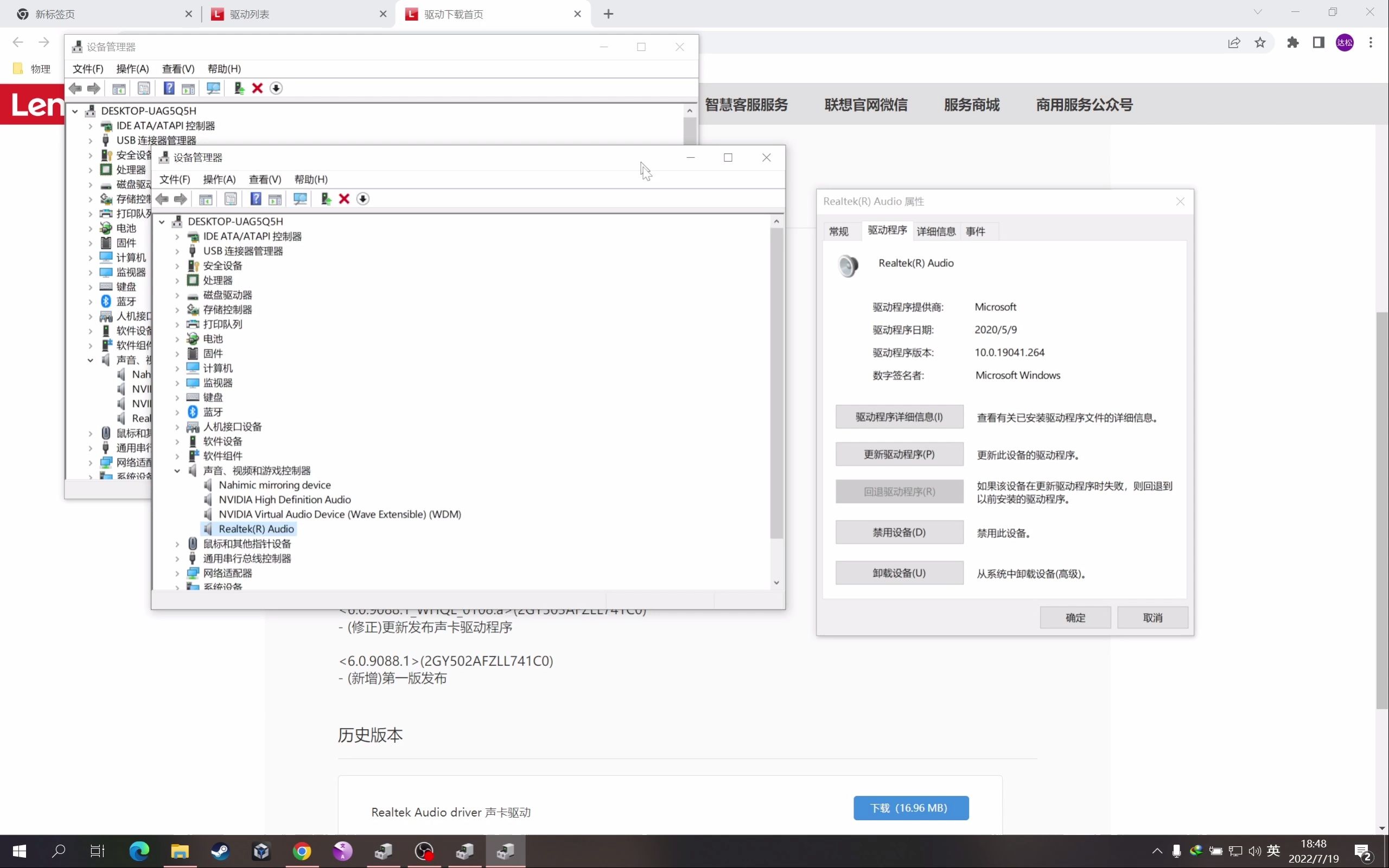Click Update driver icon in front Device Manager toolbar
Image resolution: width=1389 pixels, height=868 pixels.
[x=326, y=199]
